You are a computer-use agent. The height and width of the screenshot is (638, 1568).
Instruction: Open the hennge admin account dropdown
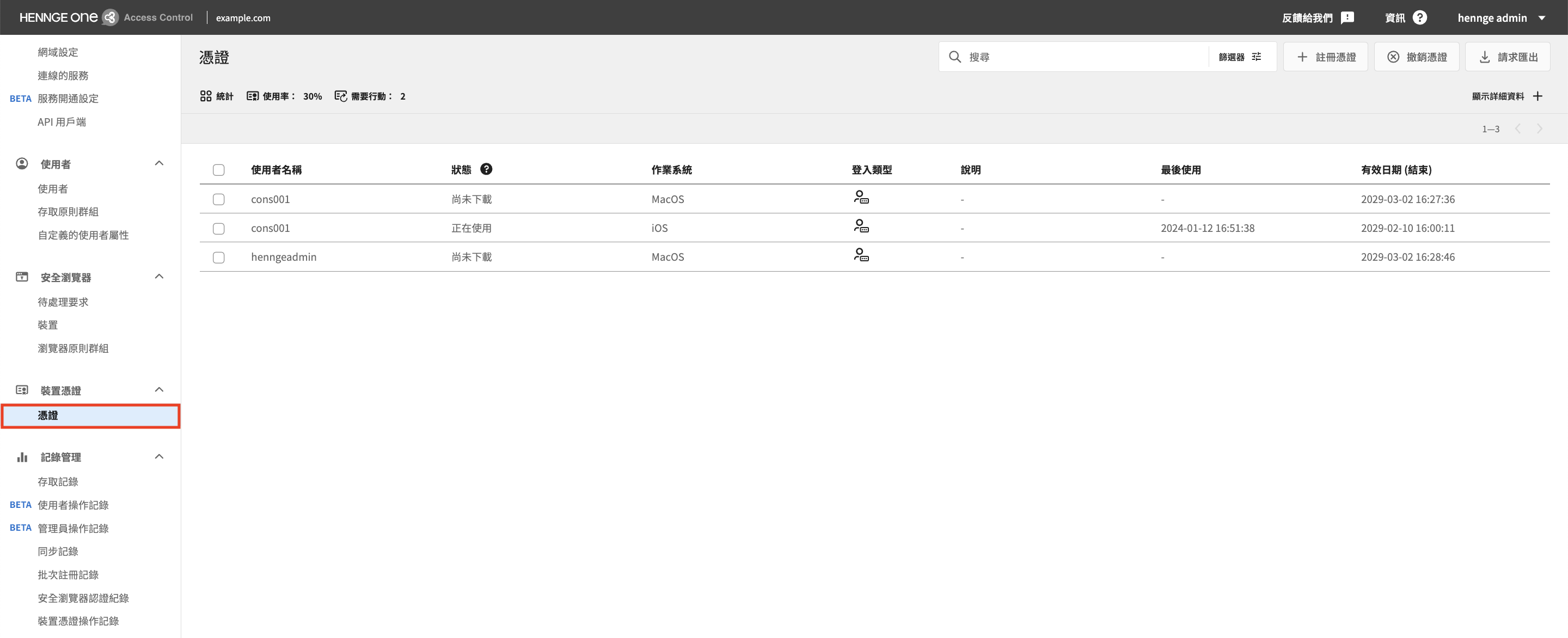point(1502,17)
